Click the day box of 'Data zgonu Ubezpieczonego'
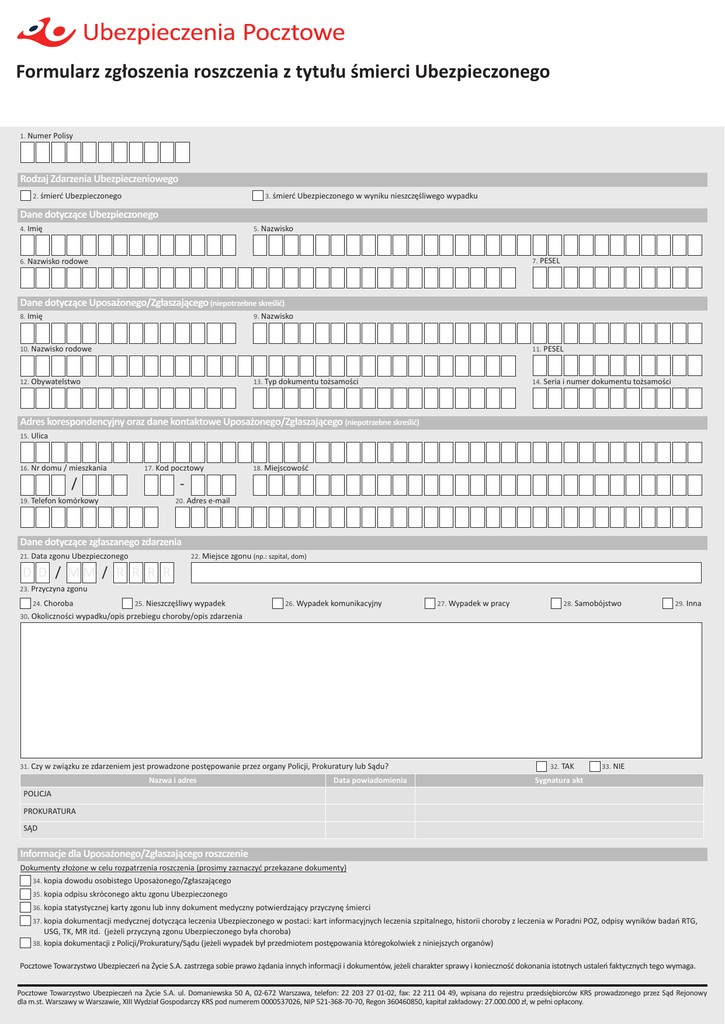725x1024 pixels. click(x=27, y=573)
